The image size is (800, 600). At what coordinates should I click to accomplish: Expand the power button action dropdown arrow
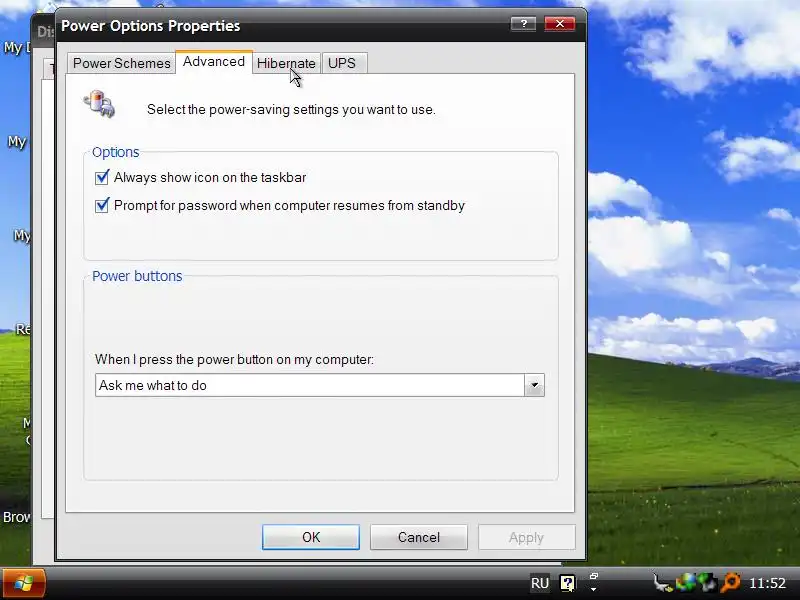pos(534,385)
